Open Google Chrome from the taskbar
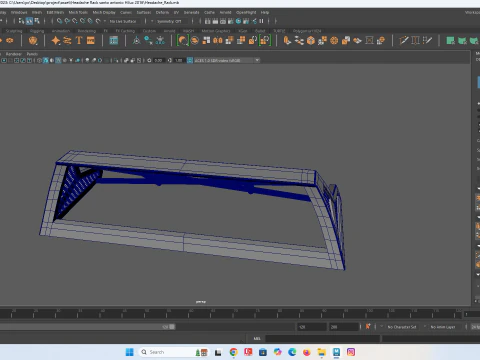Viewport: 480px width, 360px height. pos(233,352)
